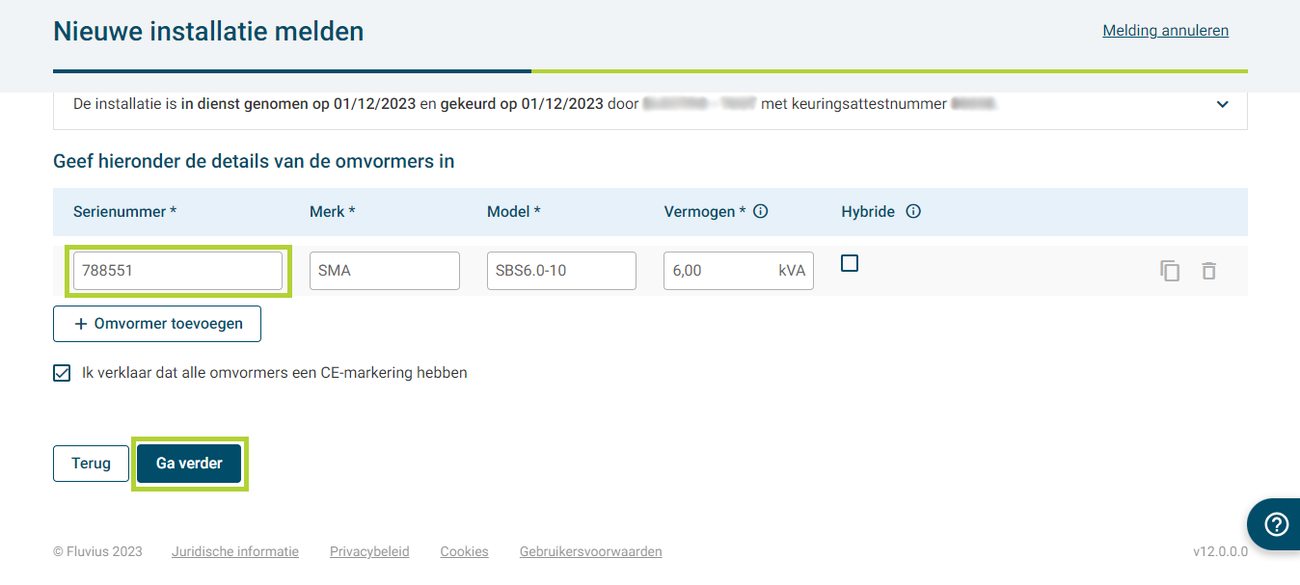Open the Cookies footer link
This screenshot has height=585, width=1300.
464,552
